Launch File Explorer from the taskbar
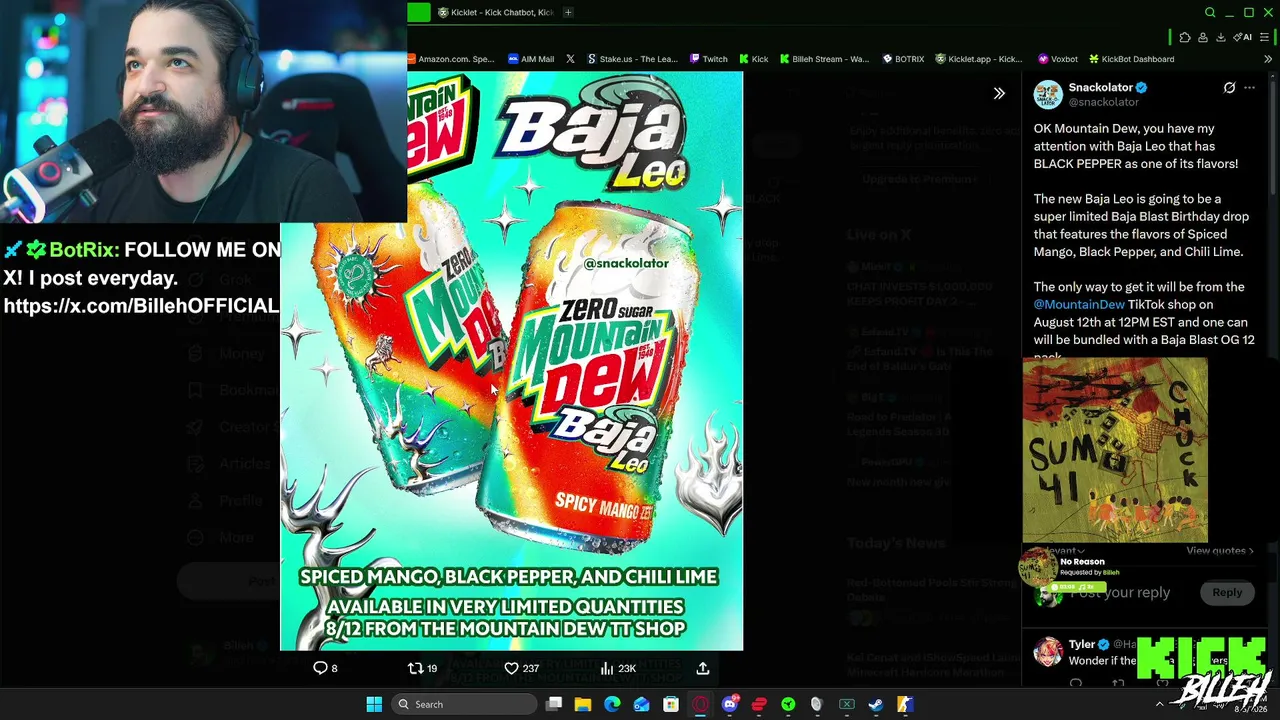The height and width of the screenshot is (720, 1280). (583, 704)
